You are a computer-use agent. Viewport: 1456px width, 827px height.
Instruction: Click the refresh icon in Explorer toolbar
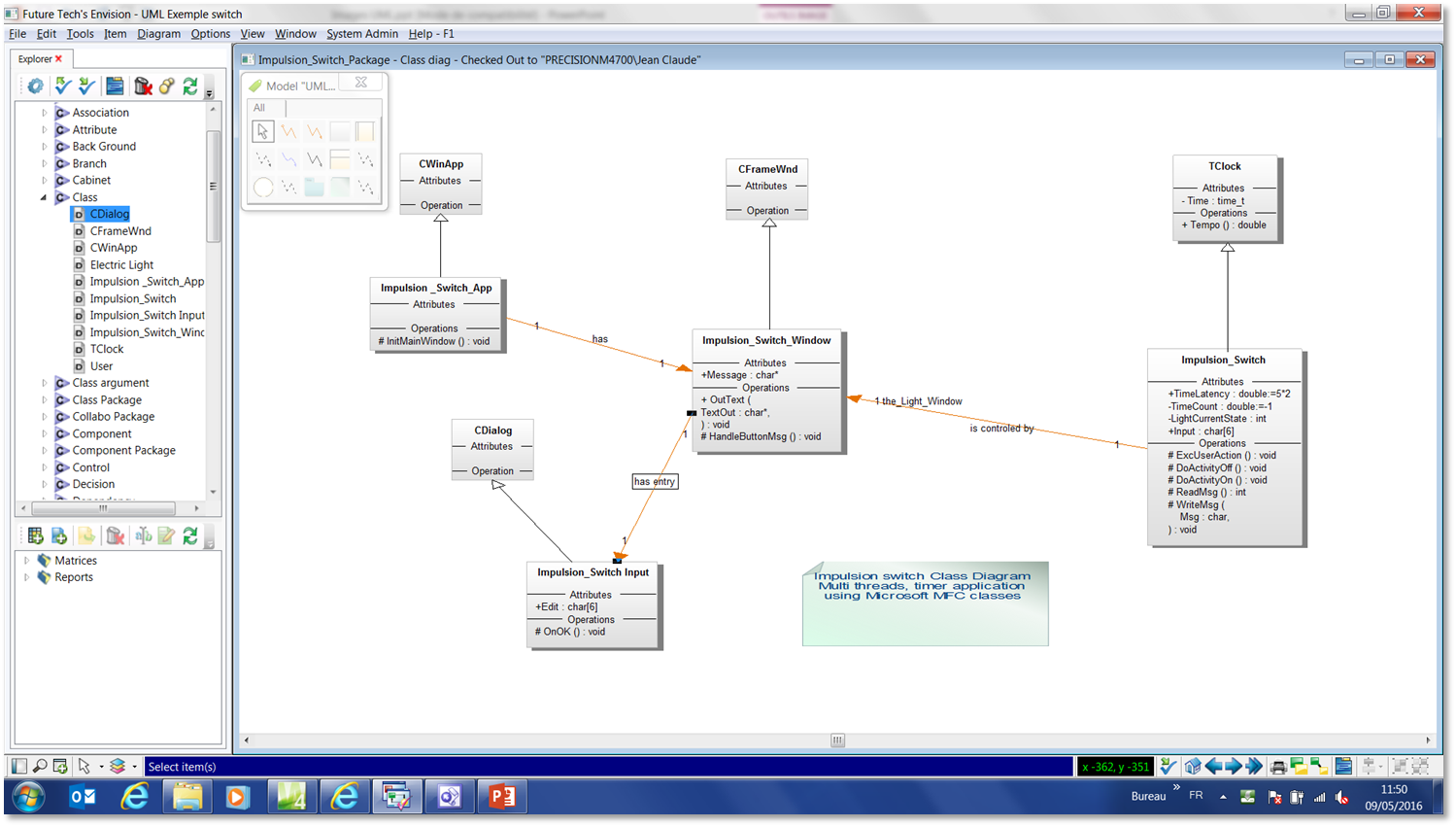click(x=190, y=86)
